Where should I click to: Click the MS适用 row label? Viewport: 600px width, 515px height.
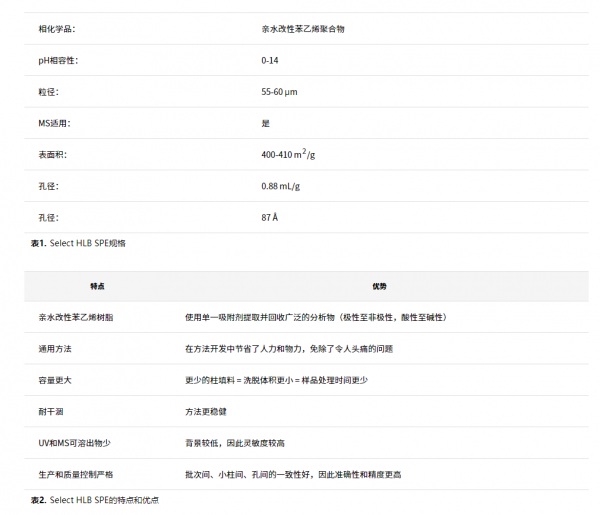click(x=54, y=123)
